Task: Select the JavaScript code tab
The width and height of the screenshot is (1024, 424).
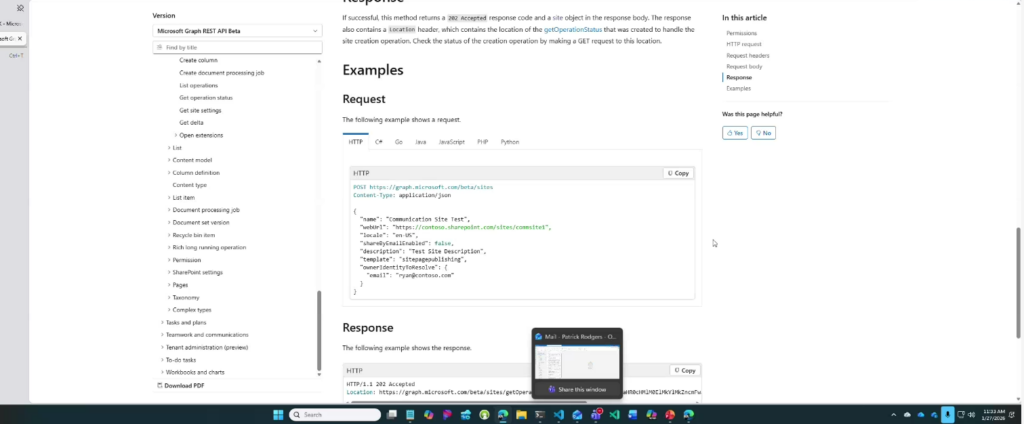Action: 451,142
